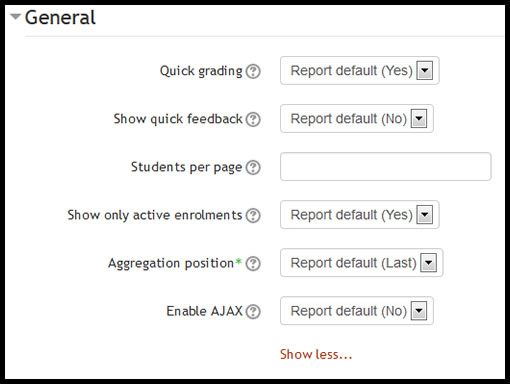Open help for Aggregation position
This screenshot has width=510, height=384.
[x=253, y=264]
